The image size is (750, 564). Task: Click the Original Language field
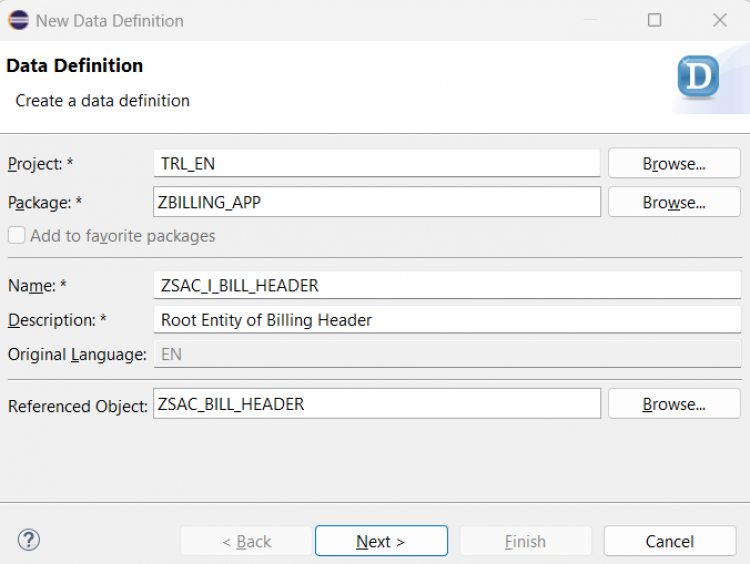(x=446, y=354)
